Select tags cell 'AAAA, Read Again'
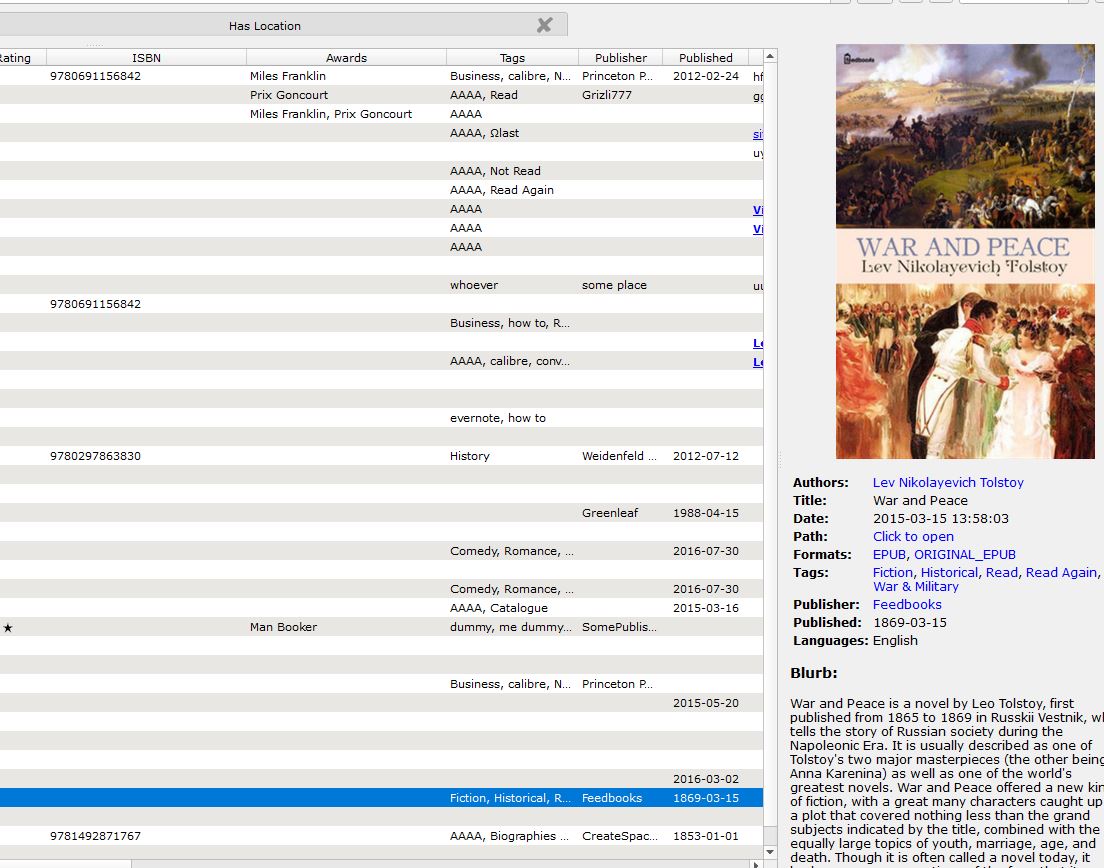Image resolution: width=1104 pixels, height=868 pixels. 512,190
